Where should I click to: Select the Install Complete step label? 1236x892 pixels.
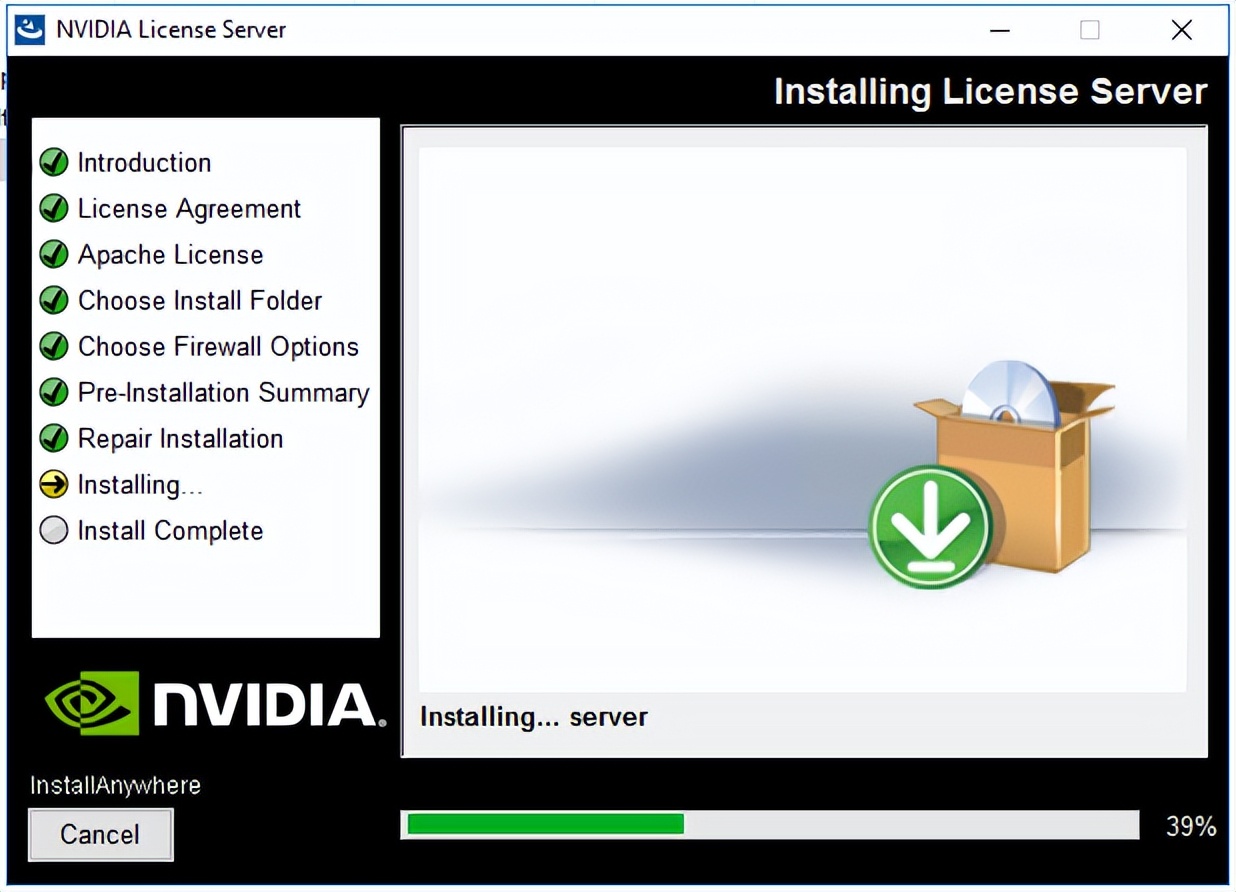click(170, 530)
